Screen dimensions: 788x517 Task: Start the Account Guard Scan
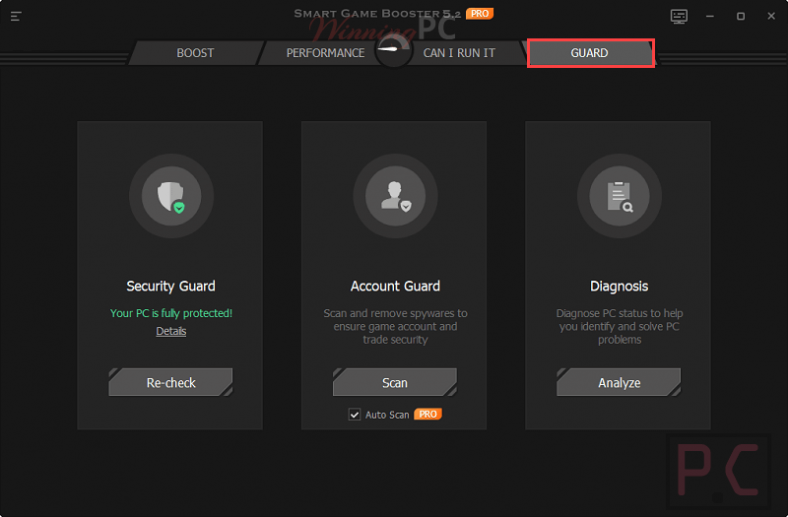coord(394,382)
